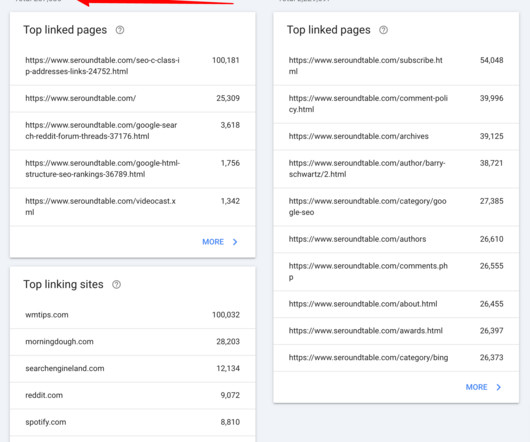Select the subscribe.html URL row
This screenshot has height=442, width=530.
point(396,66)
